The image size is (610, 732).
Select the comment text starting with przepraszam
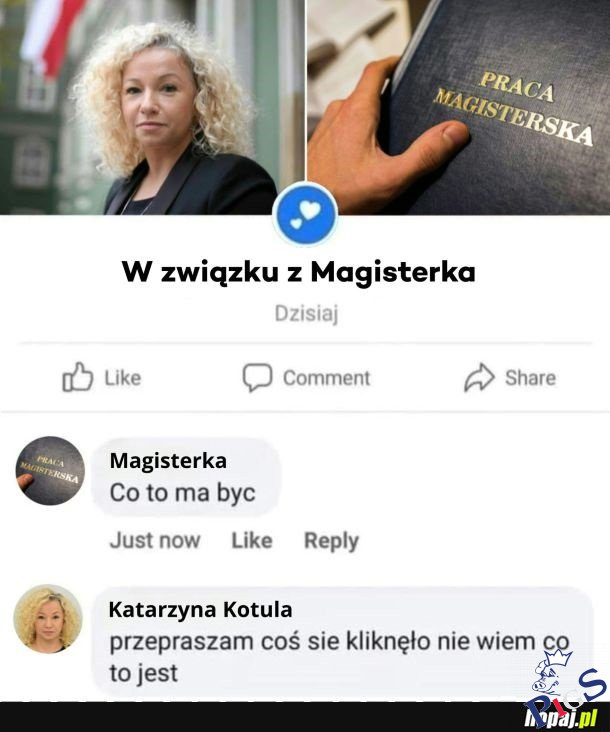339,657
